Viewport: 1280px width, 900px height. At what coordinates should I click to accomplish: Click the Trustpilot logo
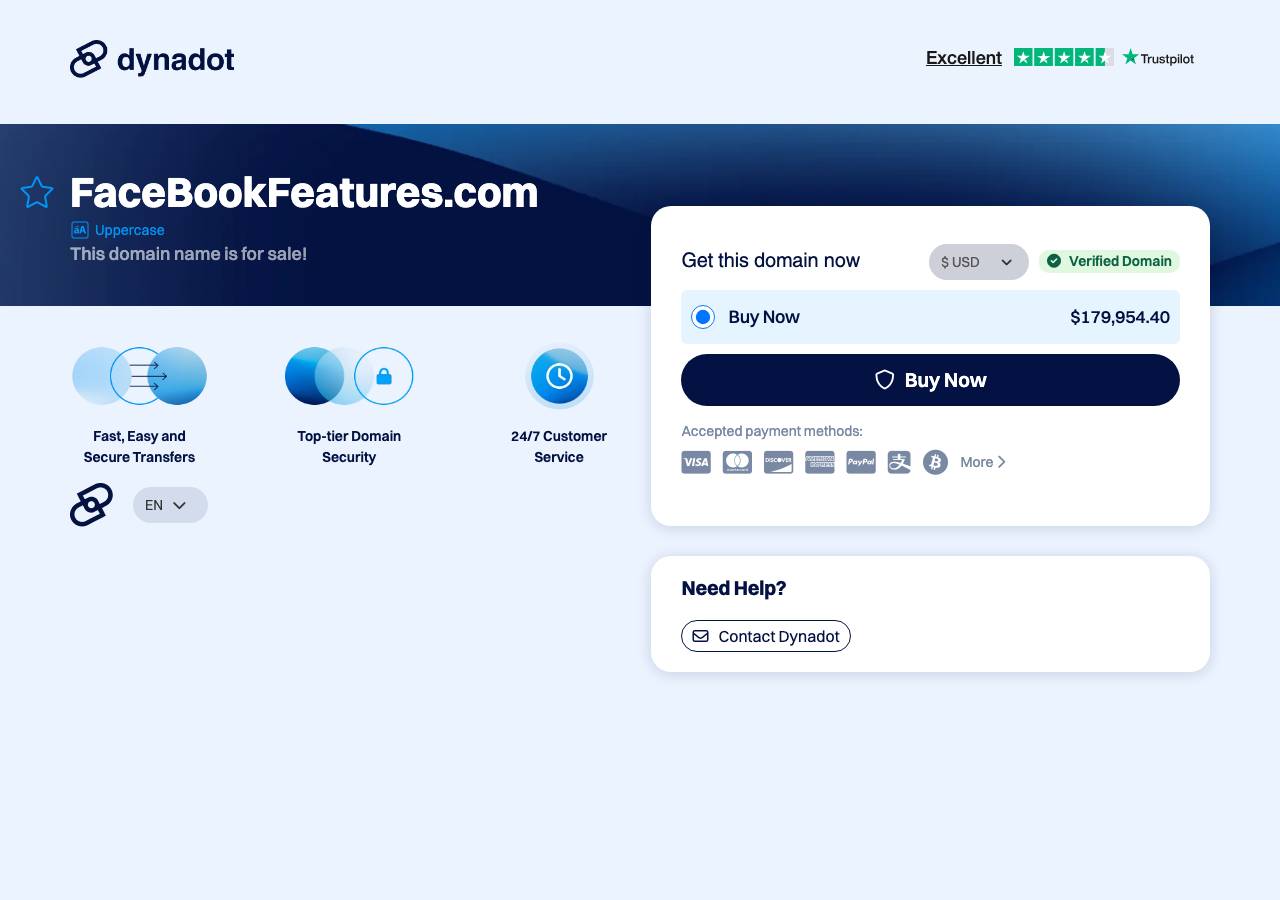pos(1158,58)
